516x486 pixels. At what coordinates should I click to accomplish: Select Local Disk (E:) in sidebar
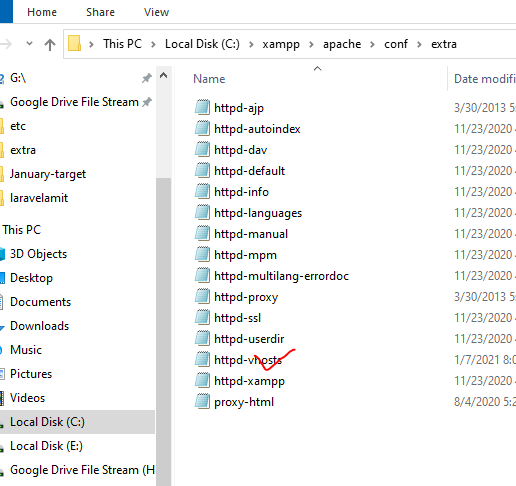click(46, 446)
